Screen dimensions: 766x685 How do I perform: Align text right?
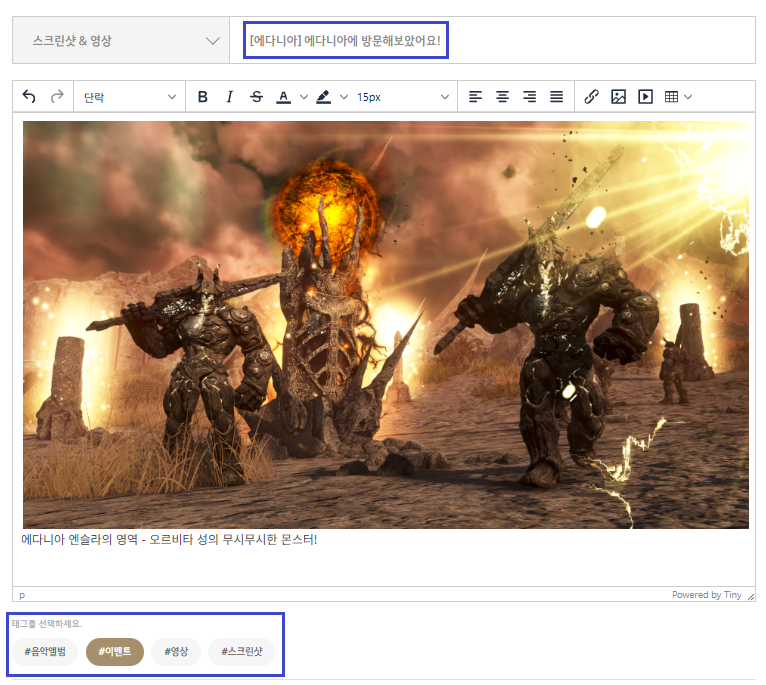[x=529, y=97]
